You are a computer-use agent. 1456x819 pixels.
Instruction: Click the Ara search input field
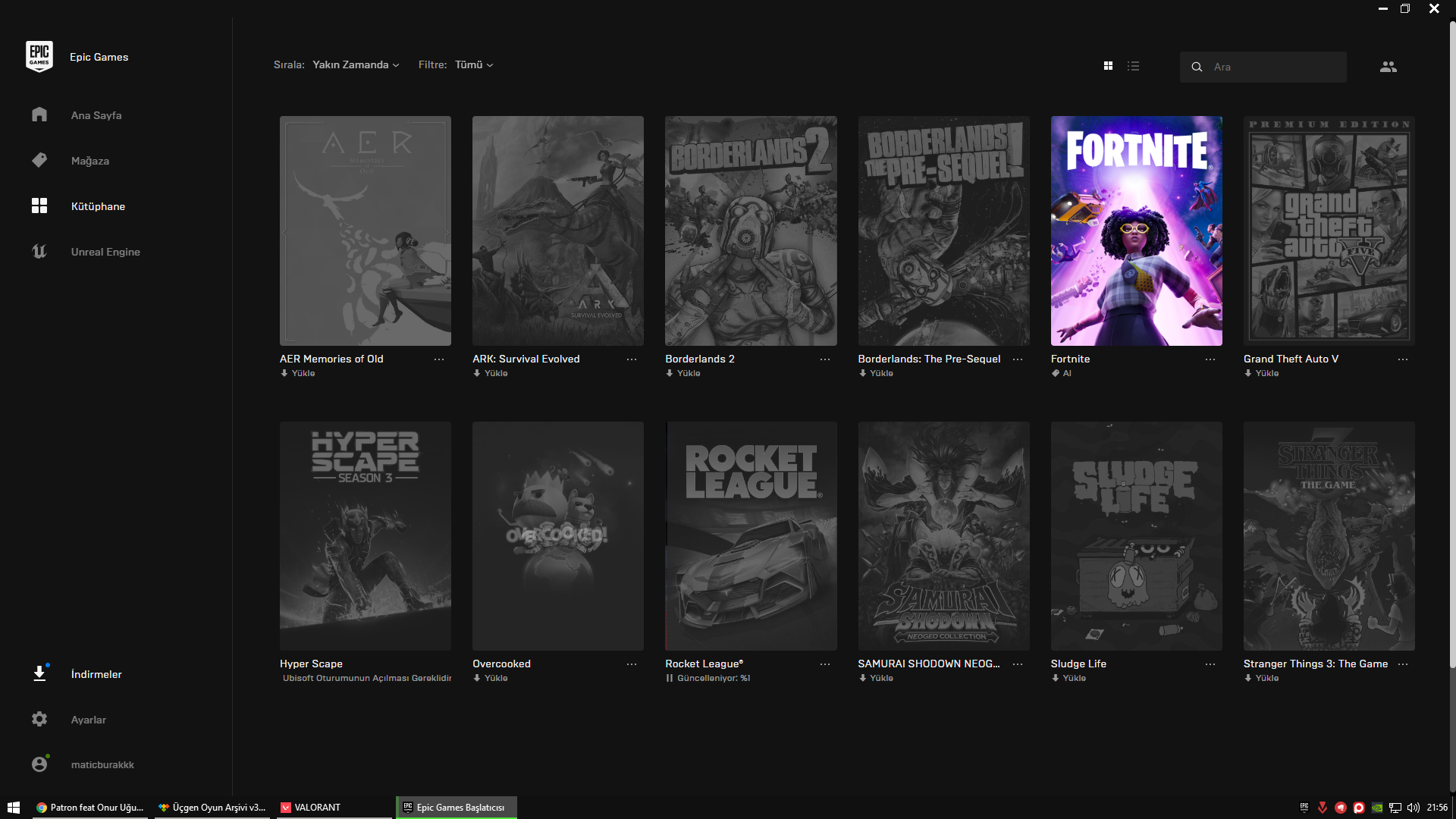(x=1263, y=67)
